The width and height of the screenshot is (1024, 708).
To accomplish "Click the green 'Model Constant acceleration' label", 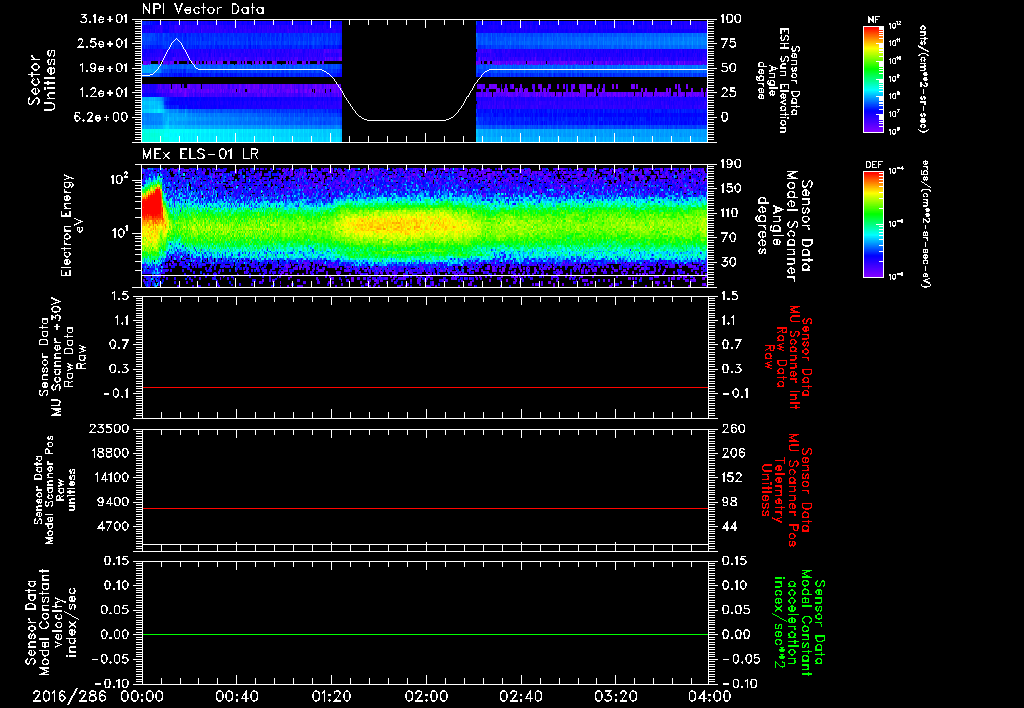I will click(799, 622).
